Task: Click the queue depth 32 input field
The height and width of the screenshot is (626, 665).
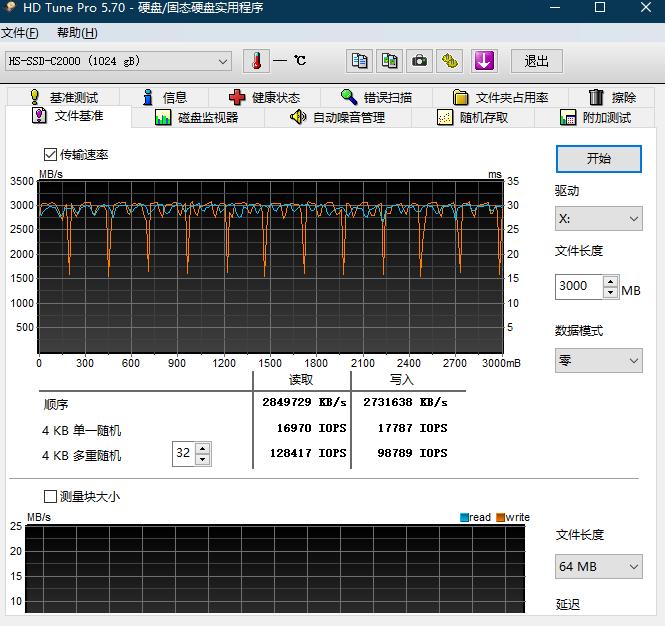Action: [x=184, y=453]
